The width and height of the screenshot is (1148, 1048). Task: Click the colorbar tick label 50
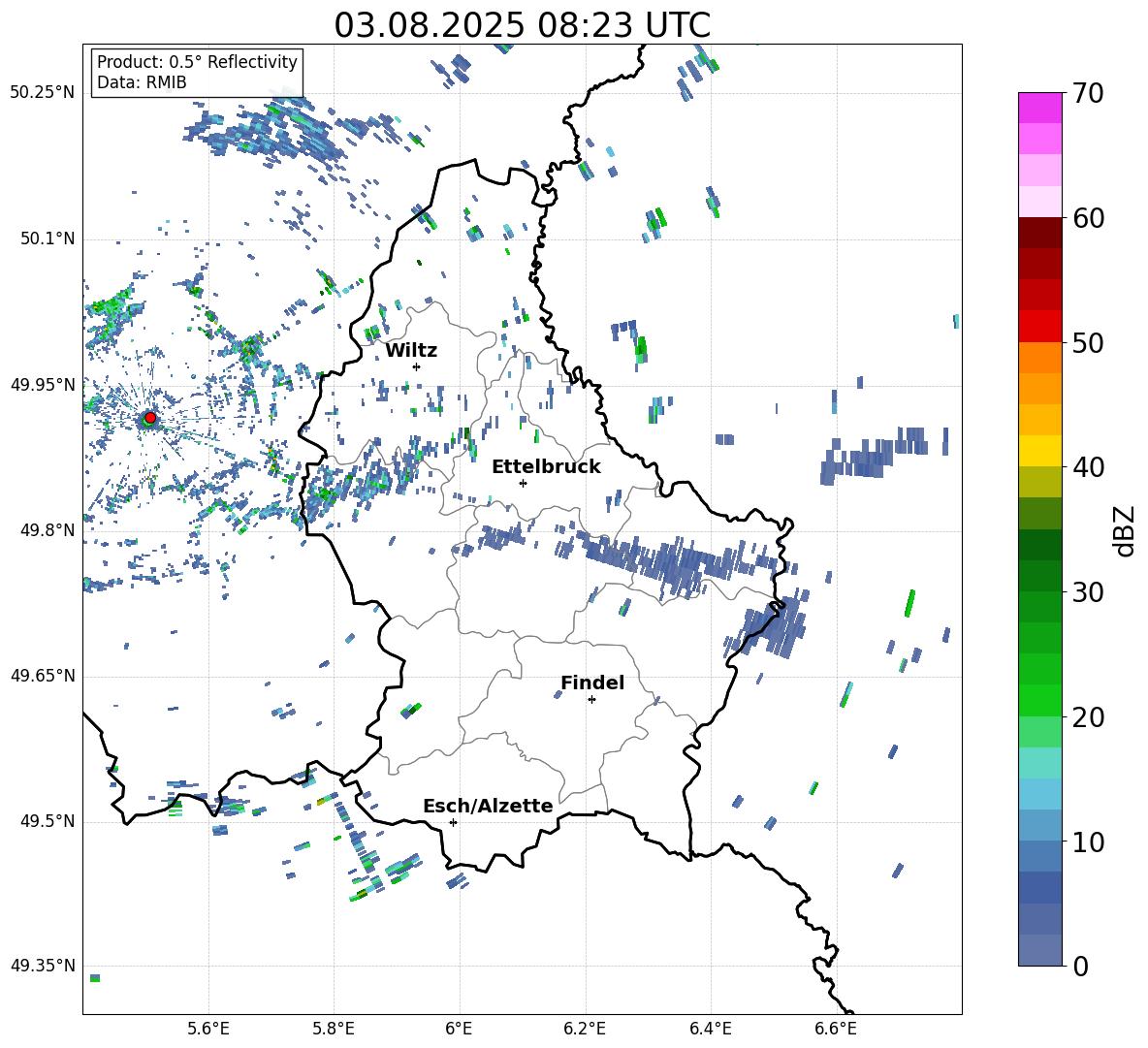(1088, 343)
